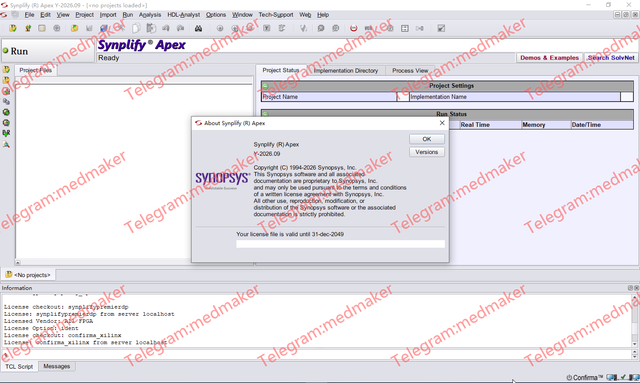Click the Redo arrow toolbar icon
Viewport: 640px width, 383px height.
pyautogui.click(x=180, y=28)
